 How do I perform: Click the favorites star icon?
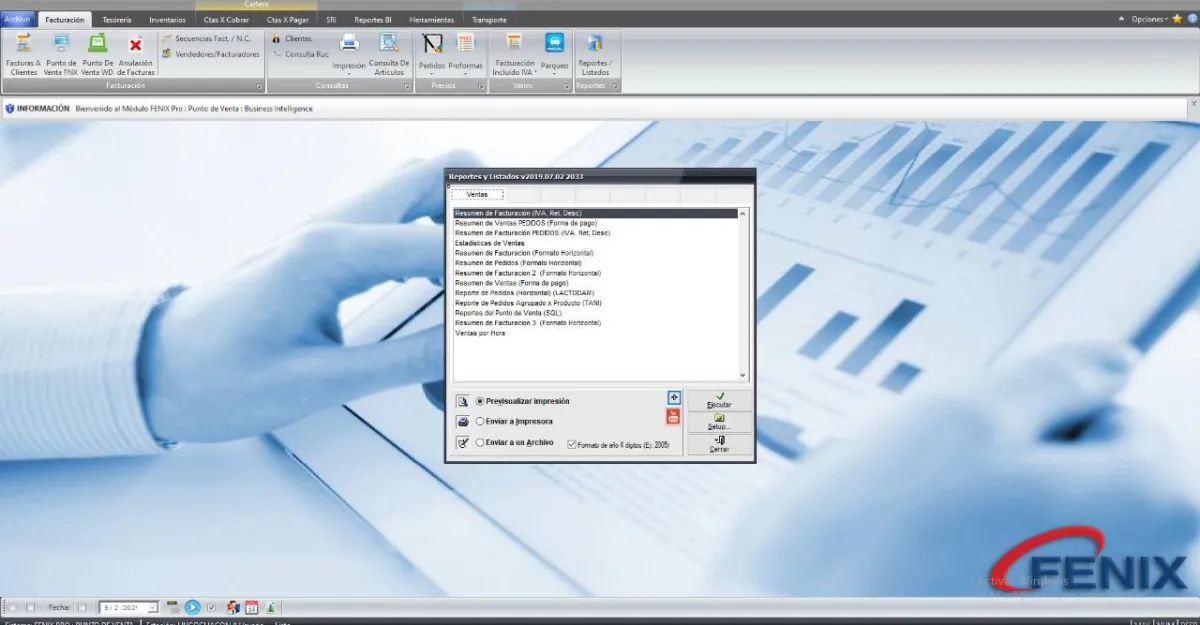coord(1177,19)
